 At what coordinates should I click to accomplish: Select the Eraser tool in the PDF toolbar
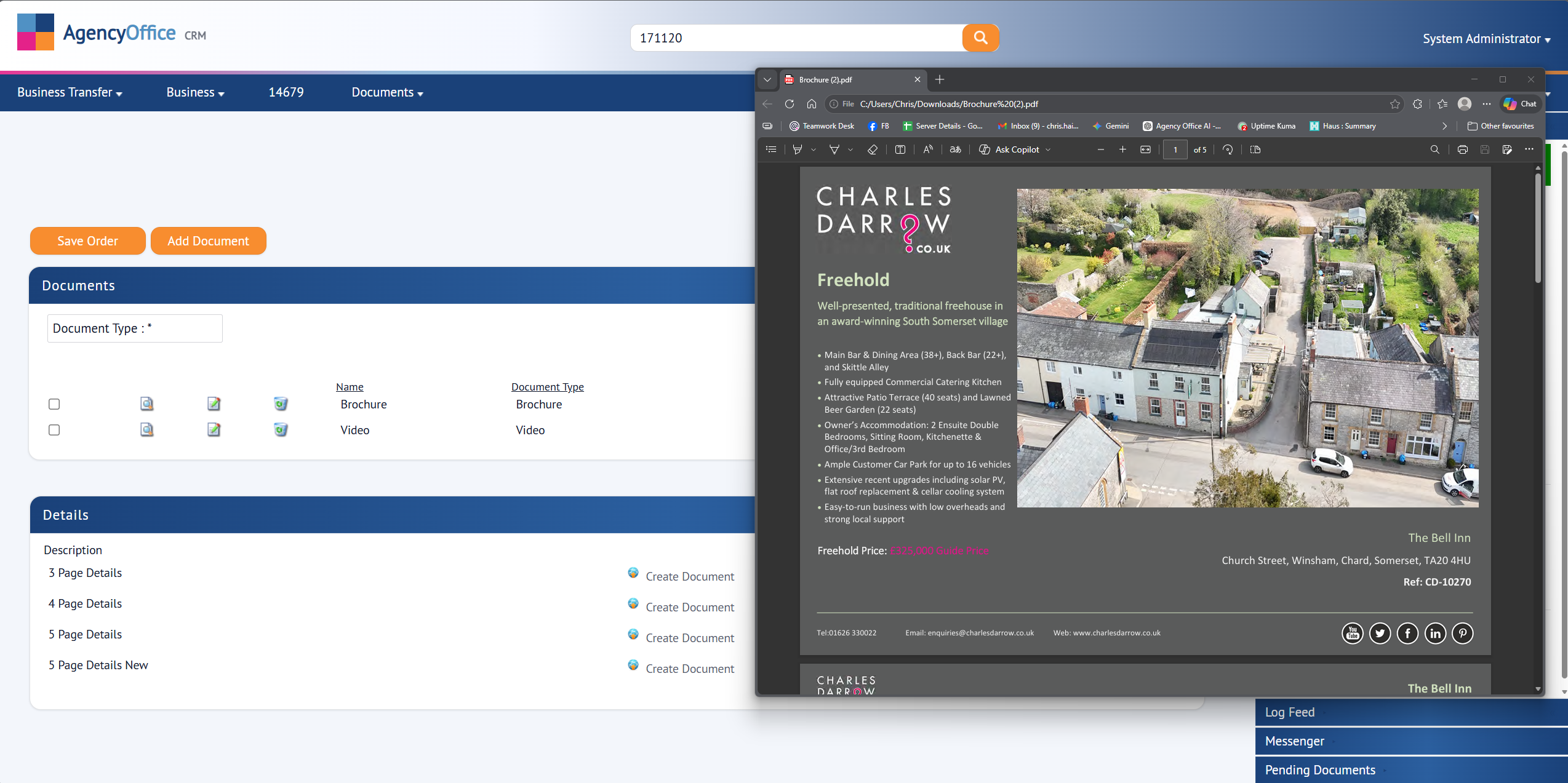tap(873, 149)
